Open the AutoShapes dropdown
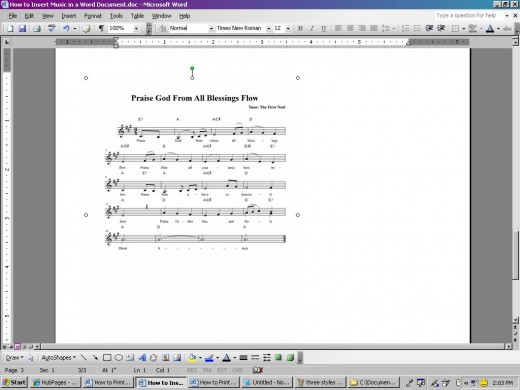 click(58, 358)
